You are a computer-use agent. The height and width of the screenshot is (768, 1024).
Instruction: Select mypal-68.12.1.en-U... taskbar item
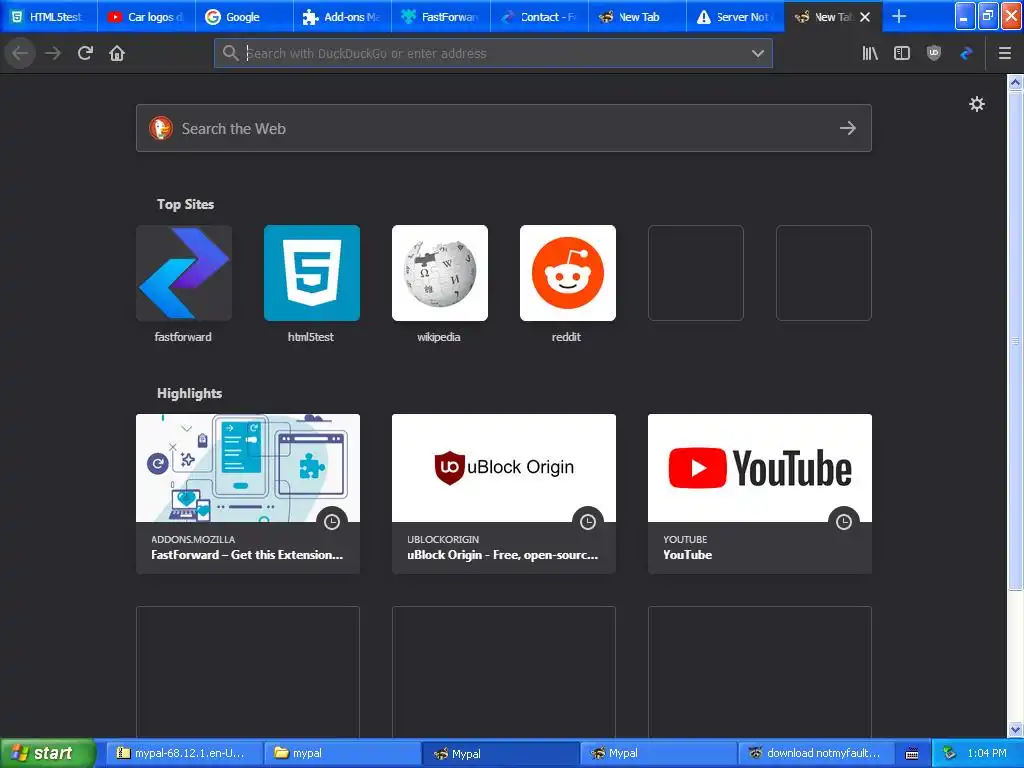point(184,753)
